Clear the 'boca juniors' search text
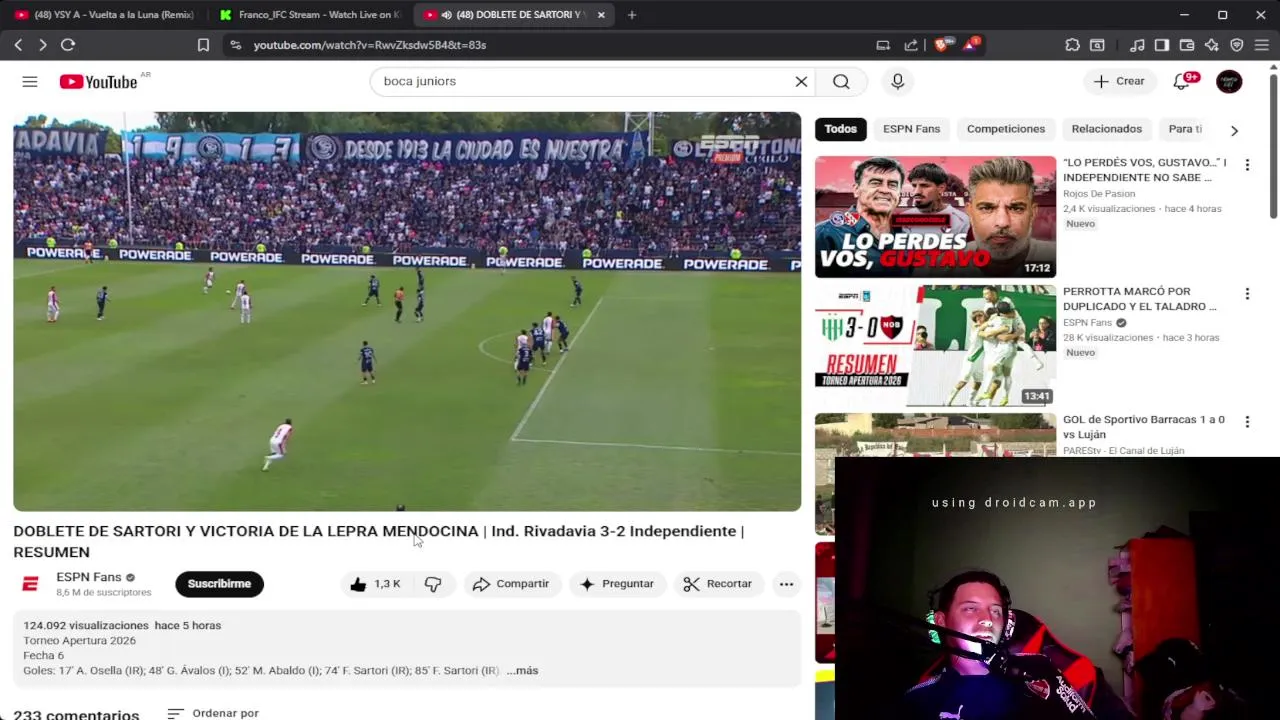This screenshot has width=1280, height=720. (801, 82)
